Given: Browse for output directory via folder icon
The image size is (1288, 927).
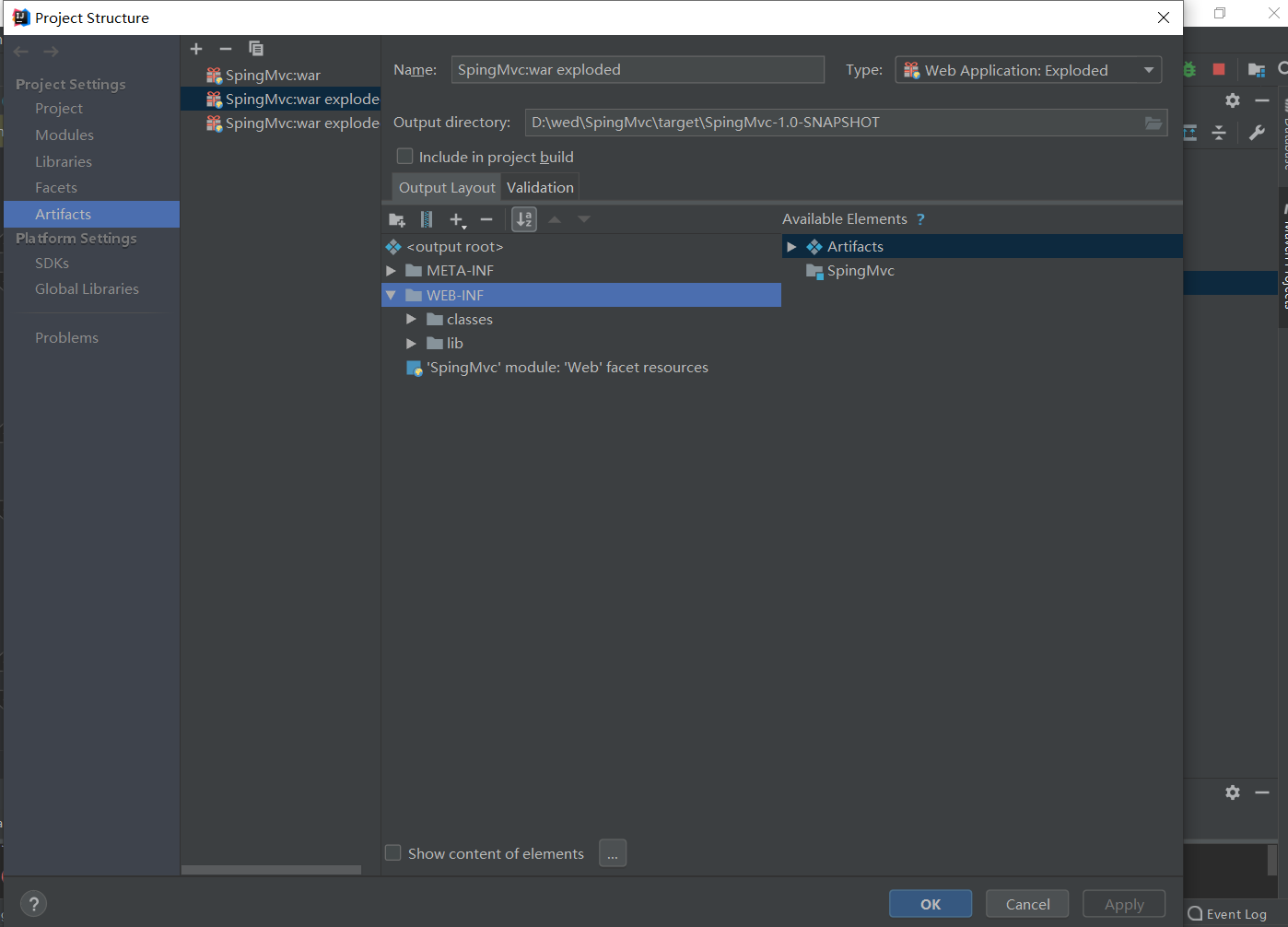Looking at the screenshot, I should click(1153, 122).
